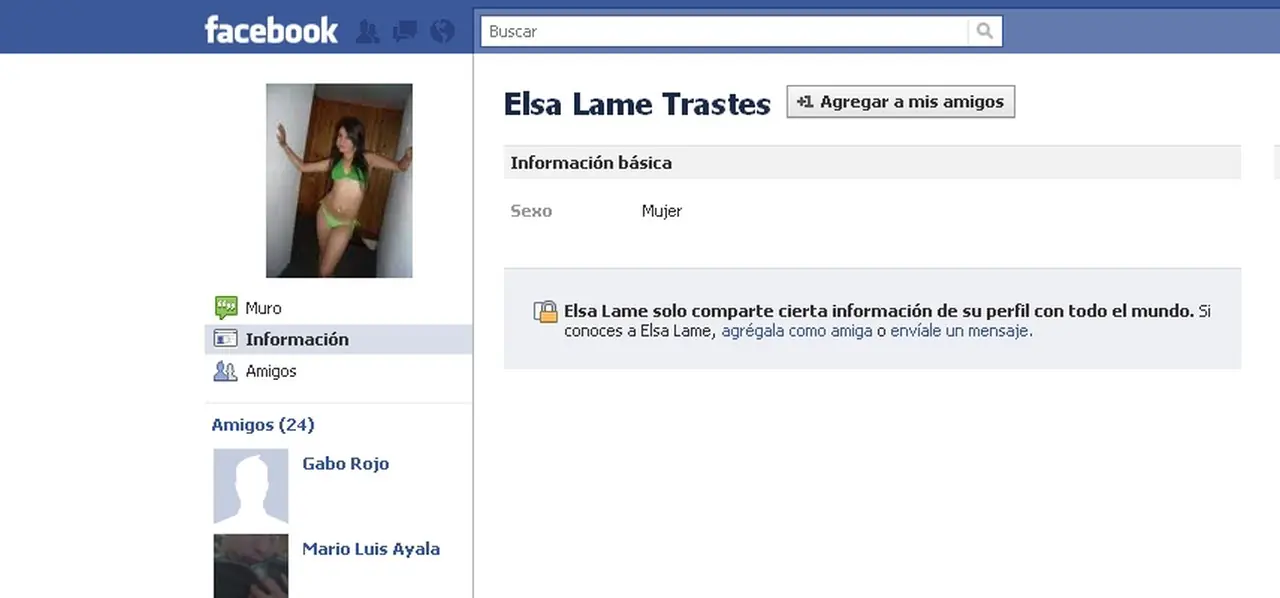Select the Información sidebar item
The image size is (1280, 598).
tap(297, 339)
